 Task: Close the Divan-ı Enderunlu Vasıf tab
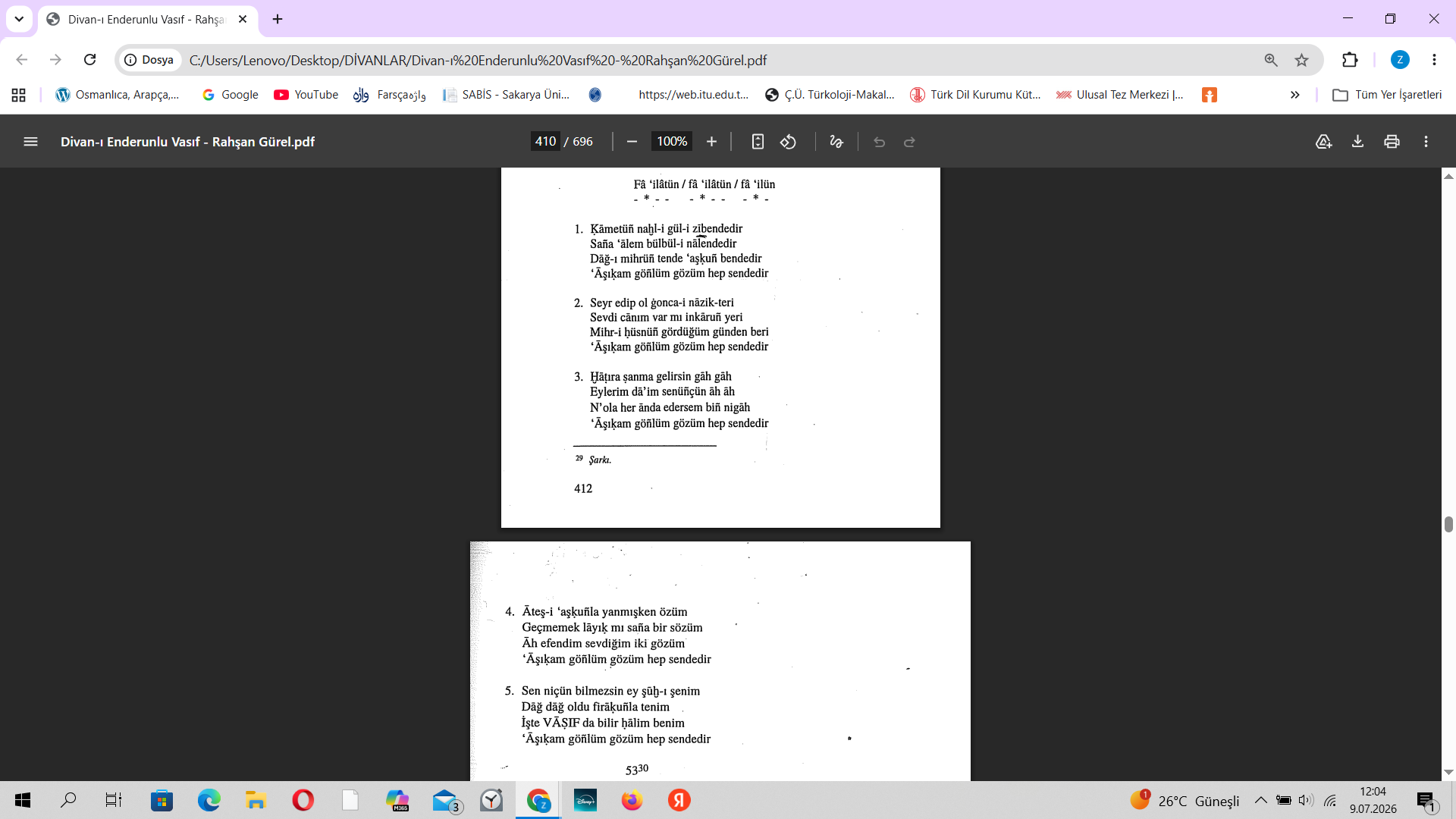pyautogui.click(x=243, y=19)
